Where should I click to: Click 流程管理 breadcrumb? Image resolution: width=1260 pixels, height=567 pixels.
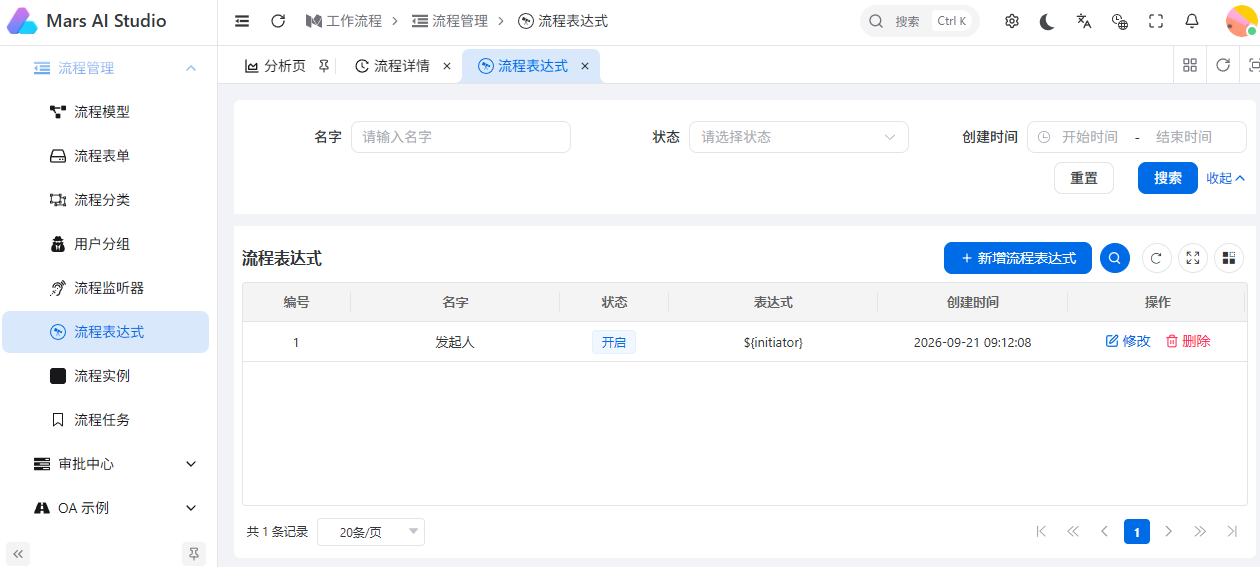point(450,21)
